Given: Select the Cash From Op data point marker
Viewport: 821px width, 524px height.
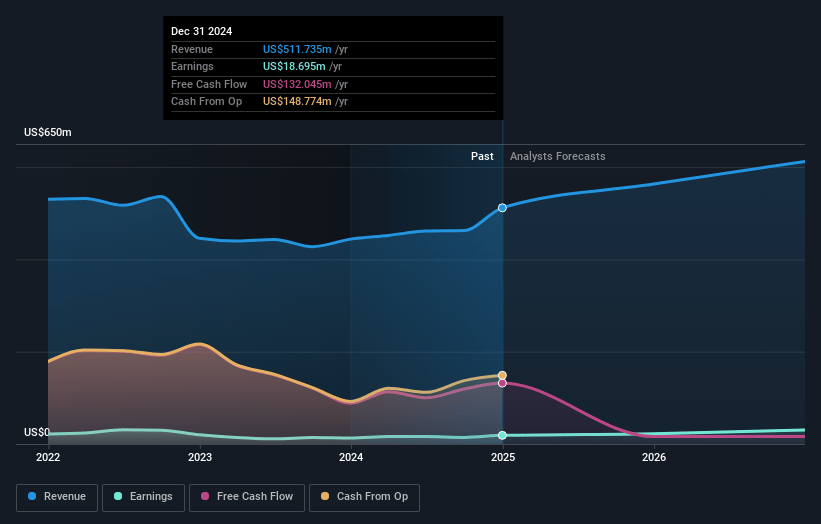Looking at the screenshot, I should pos(502,375).
